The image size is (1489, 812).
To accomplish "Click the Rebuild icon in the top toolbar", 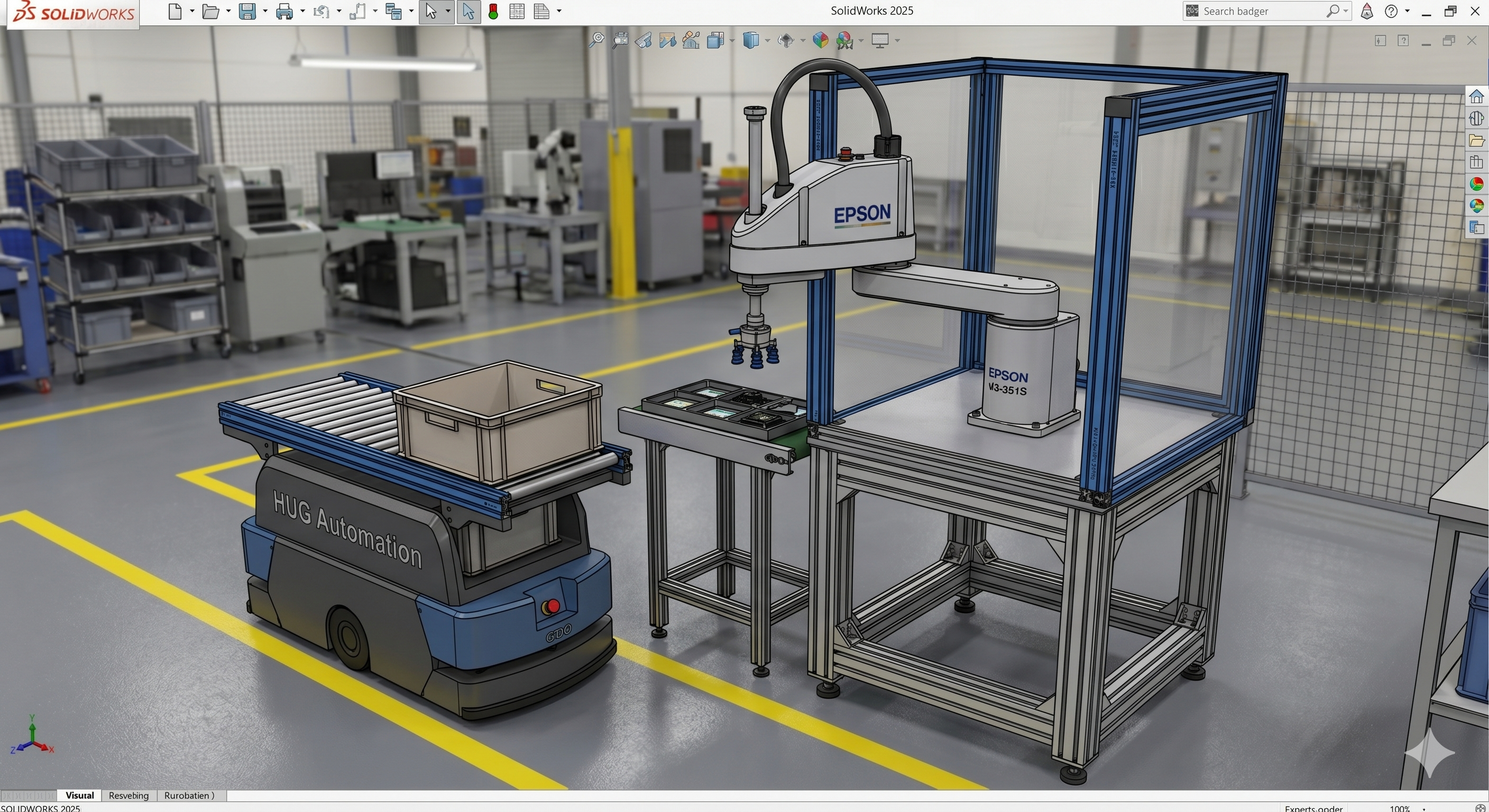I will 357,11.
